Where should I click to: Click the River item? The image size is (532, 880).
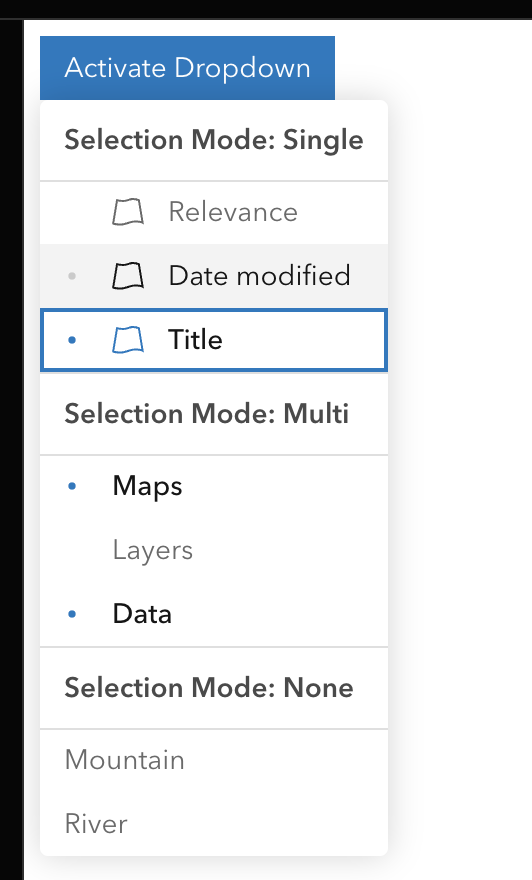coord(214,824)
